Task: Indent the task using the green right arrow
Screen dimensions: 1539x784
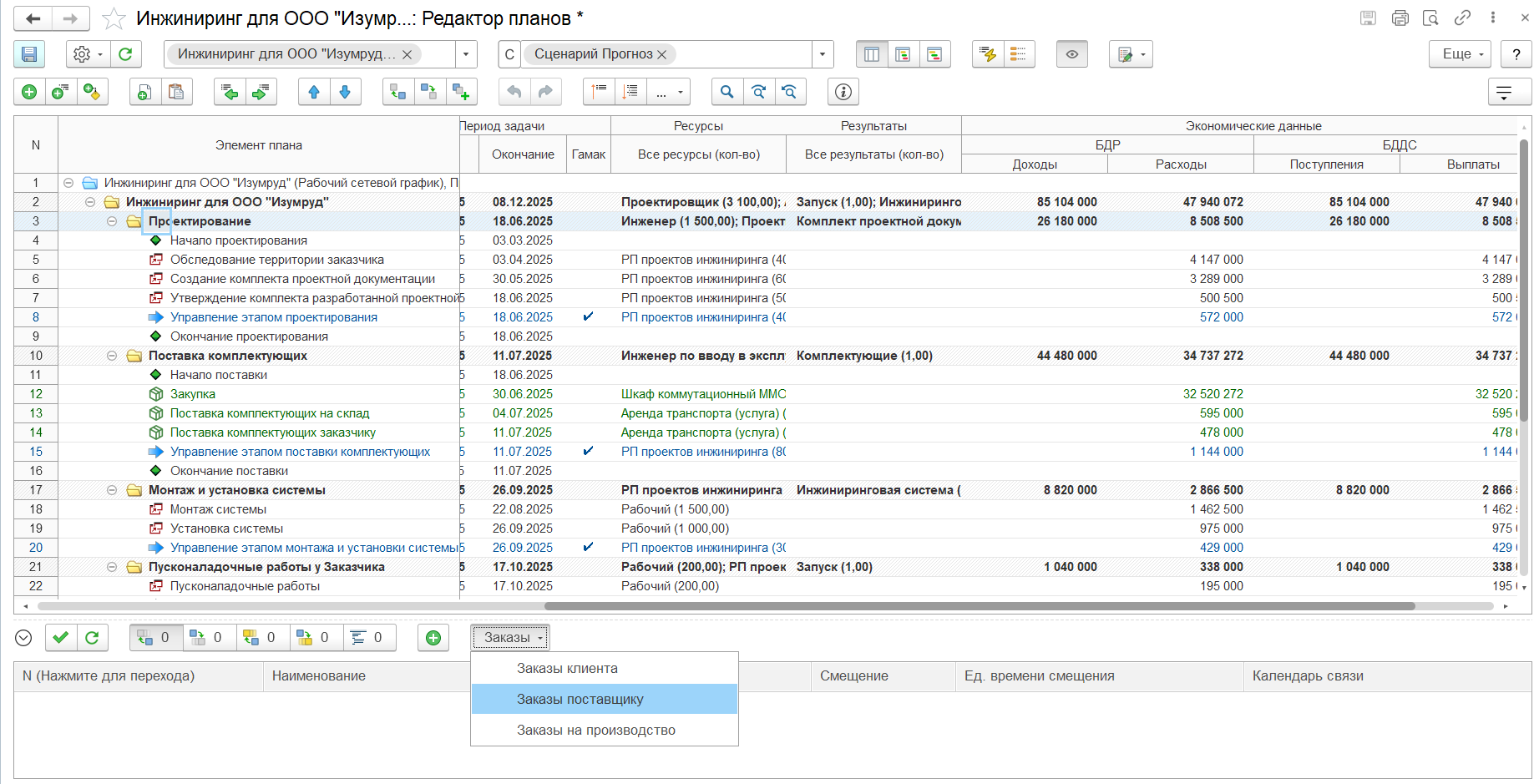Action: [261, 92]
